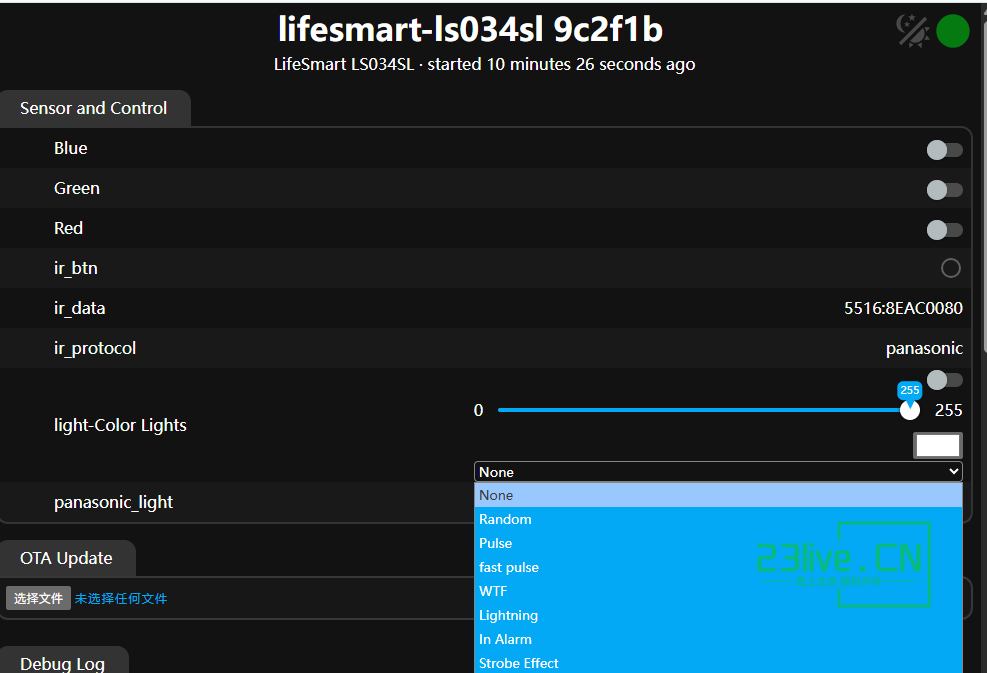This screenshot has width=987, height=673.
Task: Select the Strobe Effect option
Action: [x=718, y=662]
